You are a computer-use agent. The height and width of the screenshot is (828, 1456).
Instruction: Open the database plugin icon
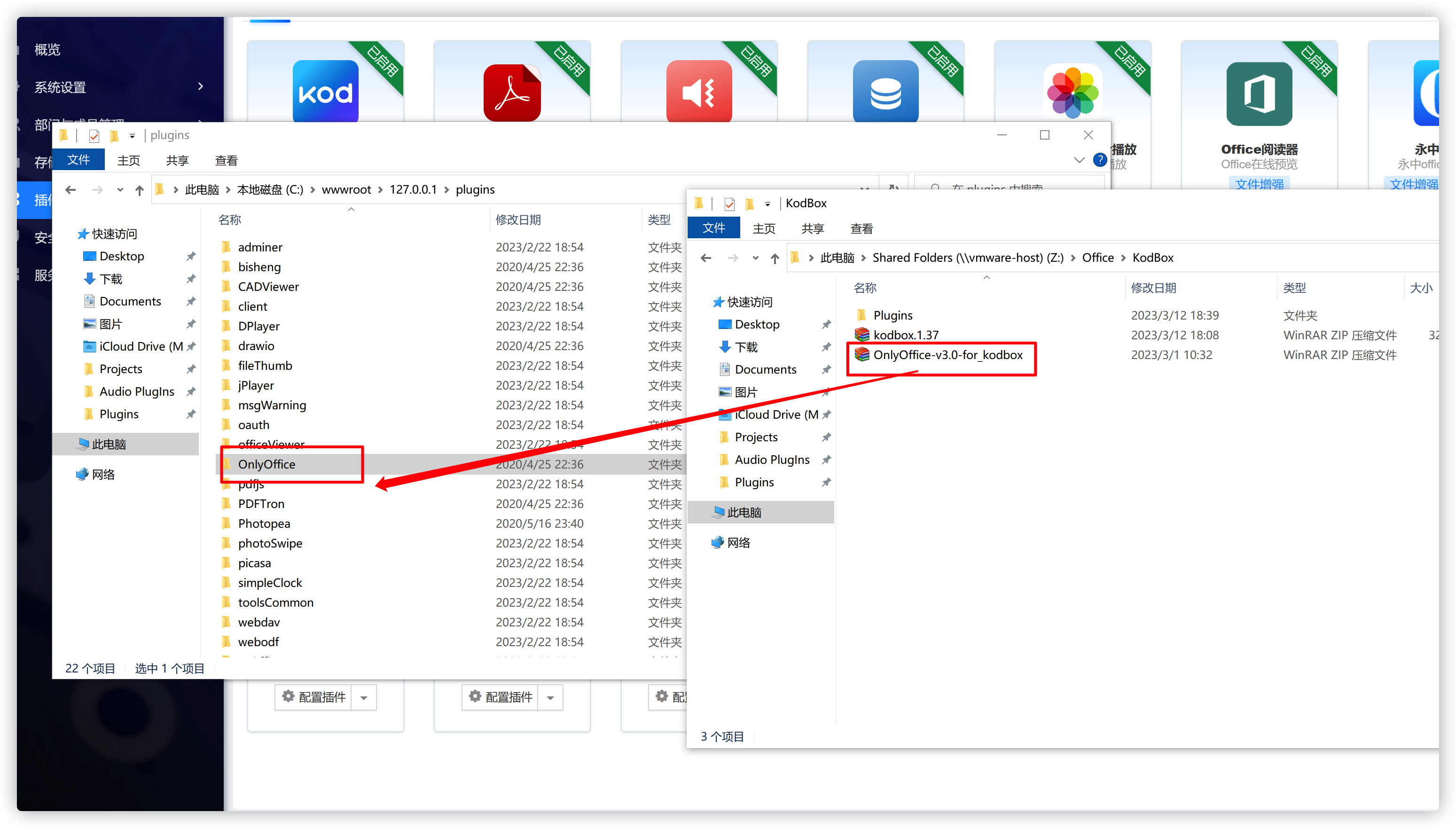885,91
